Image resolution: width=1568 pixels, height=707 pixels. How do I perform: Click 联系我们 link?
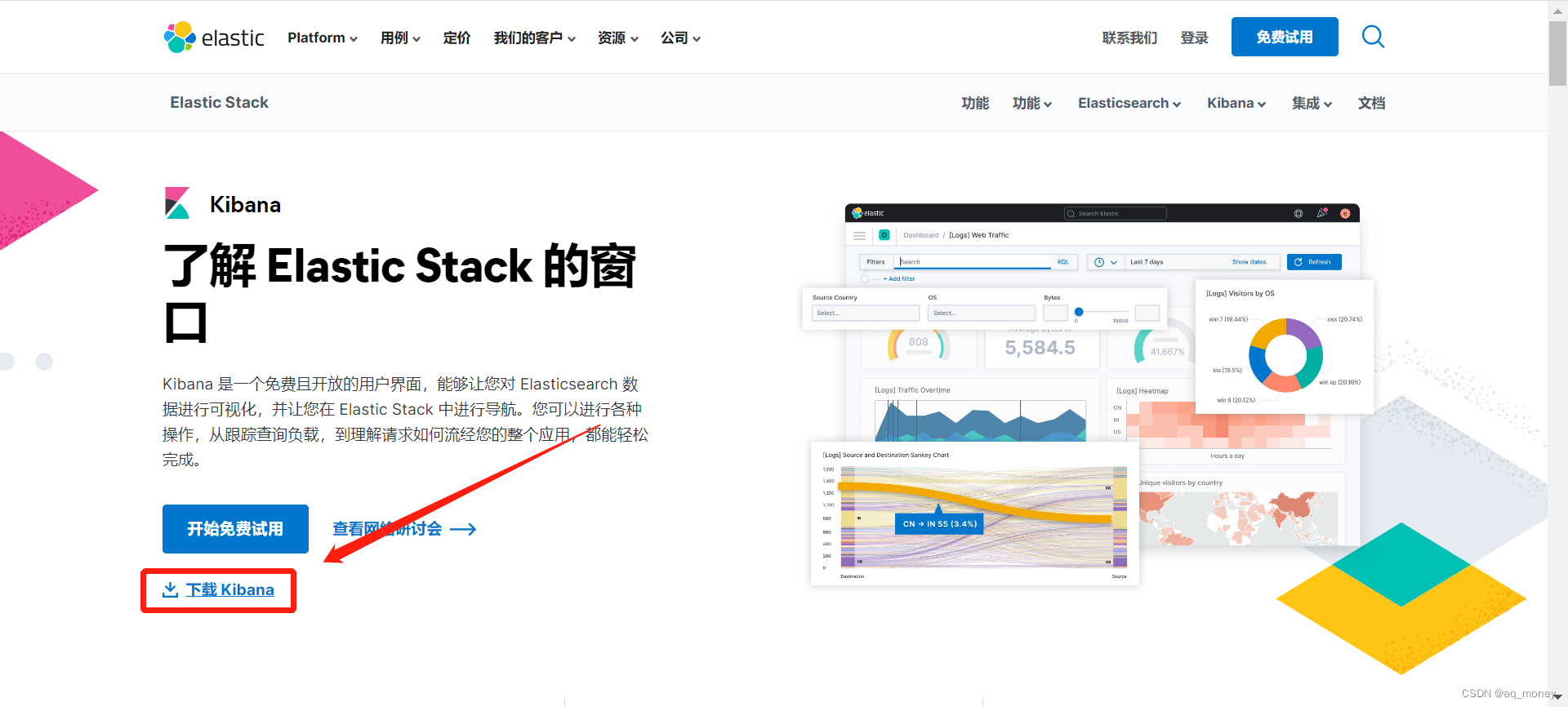pyautogui.click(x=1129, y=38)
